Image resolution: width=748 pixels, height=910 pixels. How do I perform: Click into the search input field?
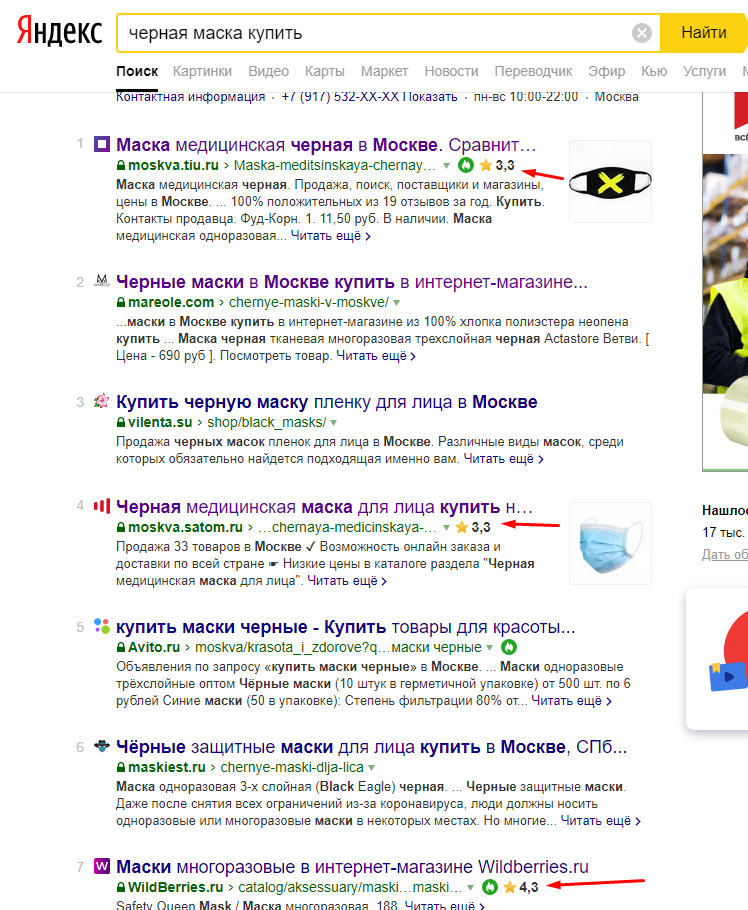pos(370,33)
